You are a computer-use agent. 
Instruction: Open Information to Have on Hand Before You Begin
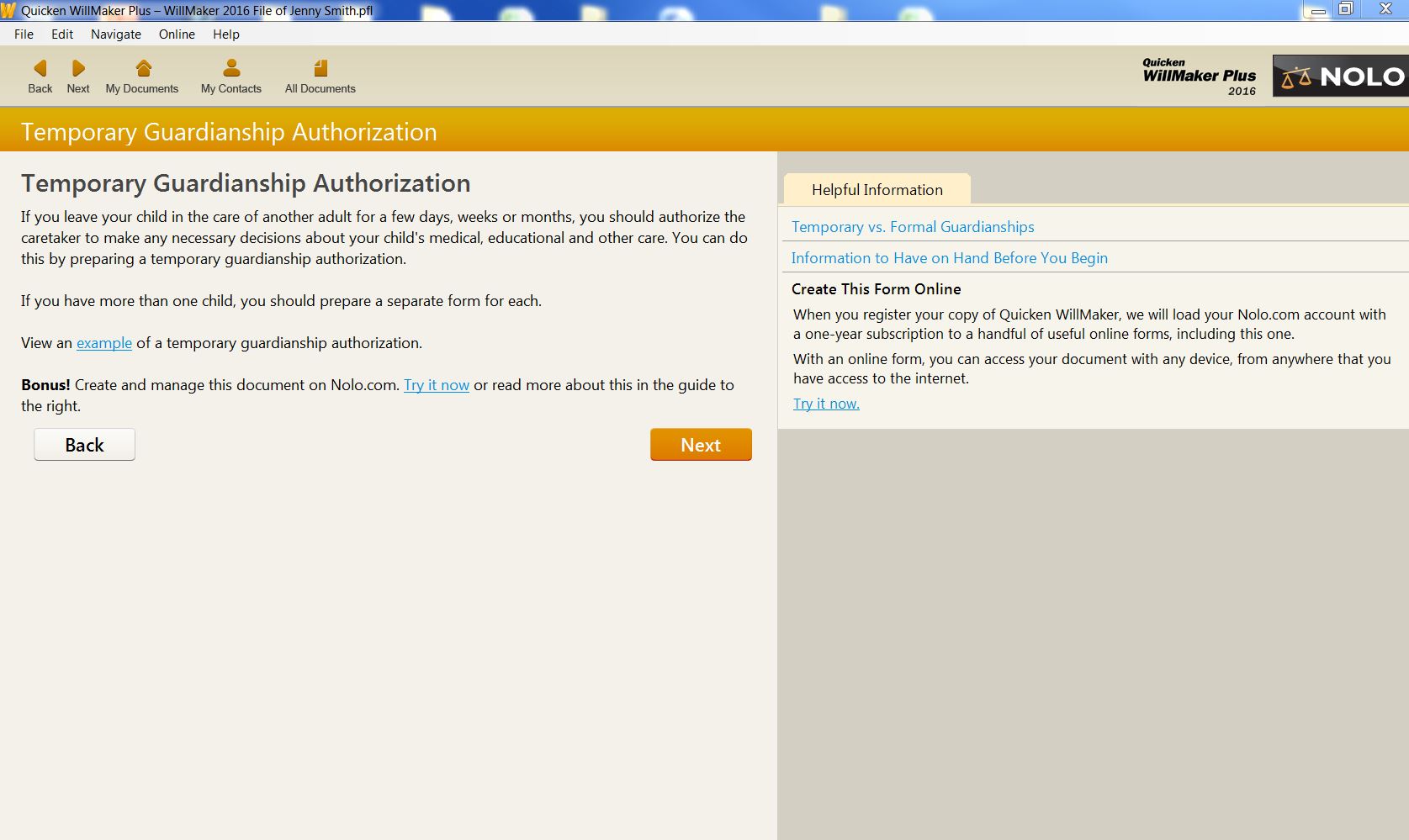click(x=949, y=258)
